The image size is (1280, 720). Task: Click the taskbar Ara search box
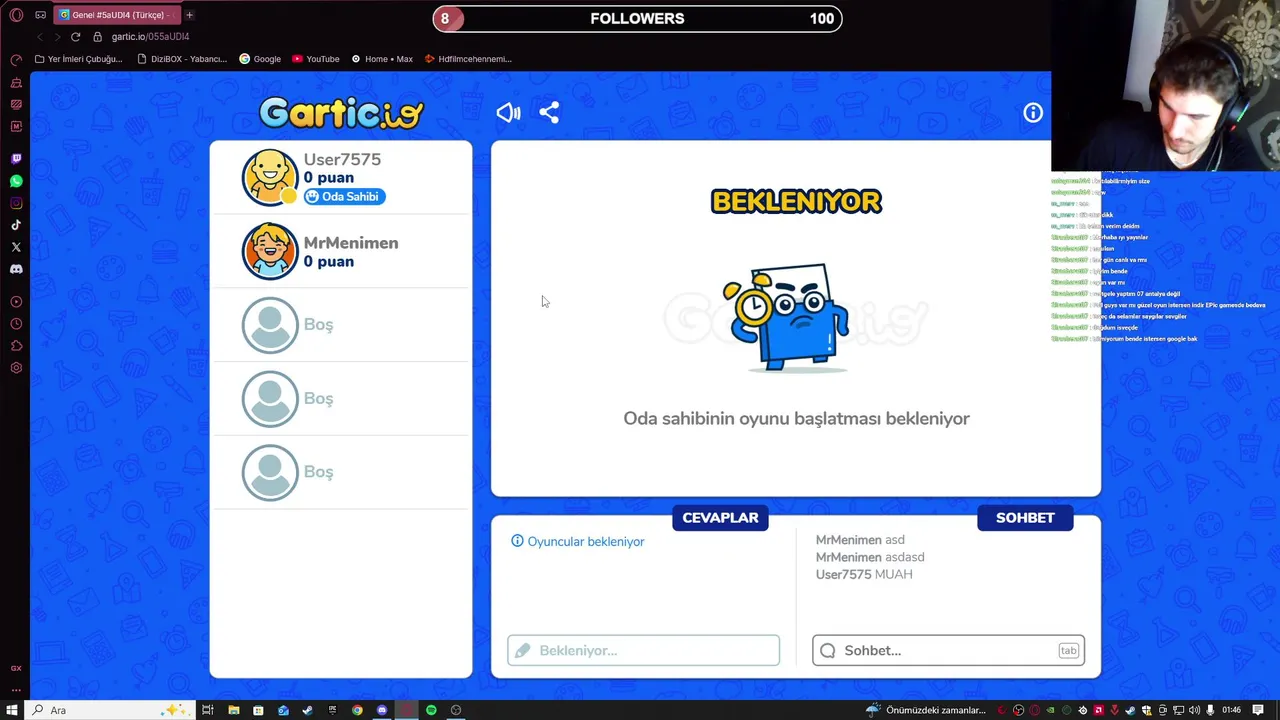(x=110, y=710)
